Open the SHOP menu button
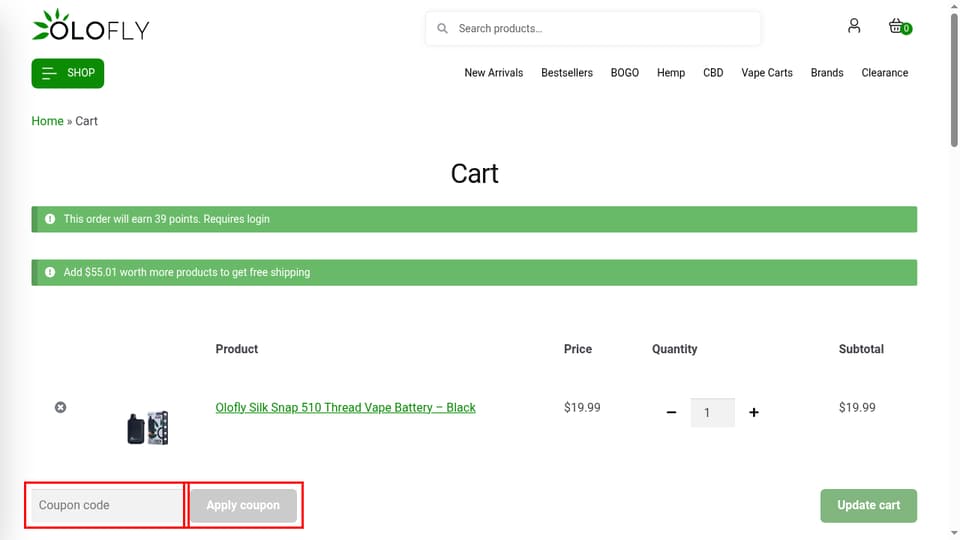The height and width of the screenshot is (540, 960). [x=68, y=73]
